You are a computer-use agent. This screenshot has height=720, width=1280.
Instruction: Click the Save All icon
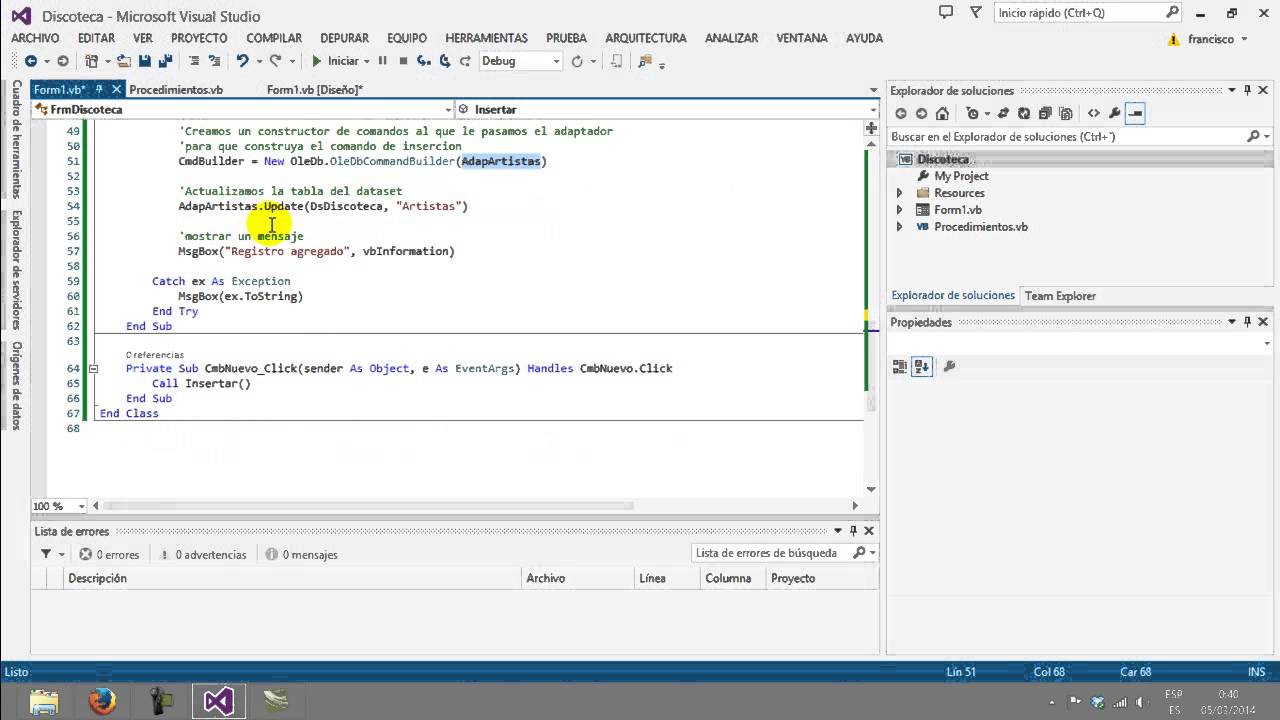tap(164, 61)
